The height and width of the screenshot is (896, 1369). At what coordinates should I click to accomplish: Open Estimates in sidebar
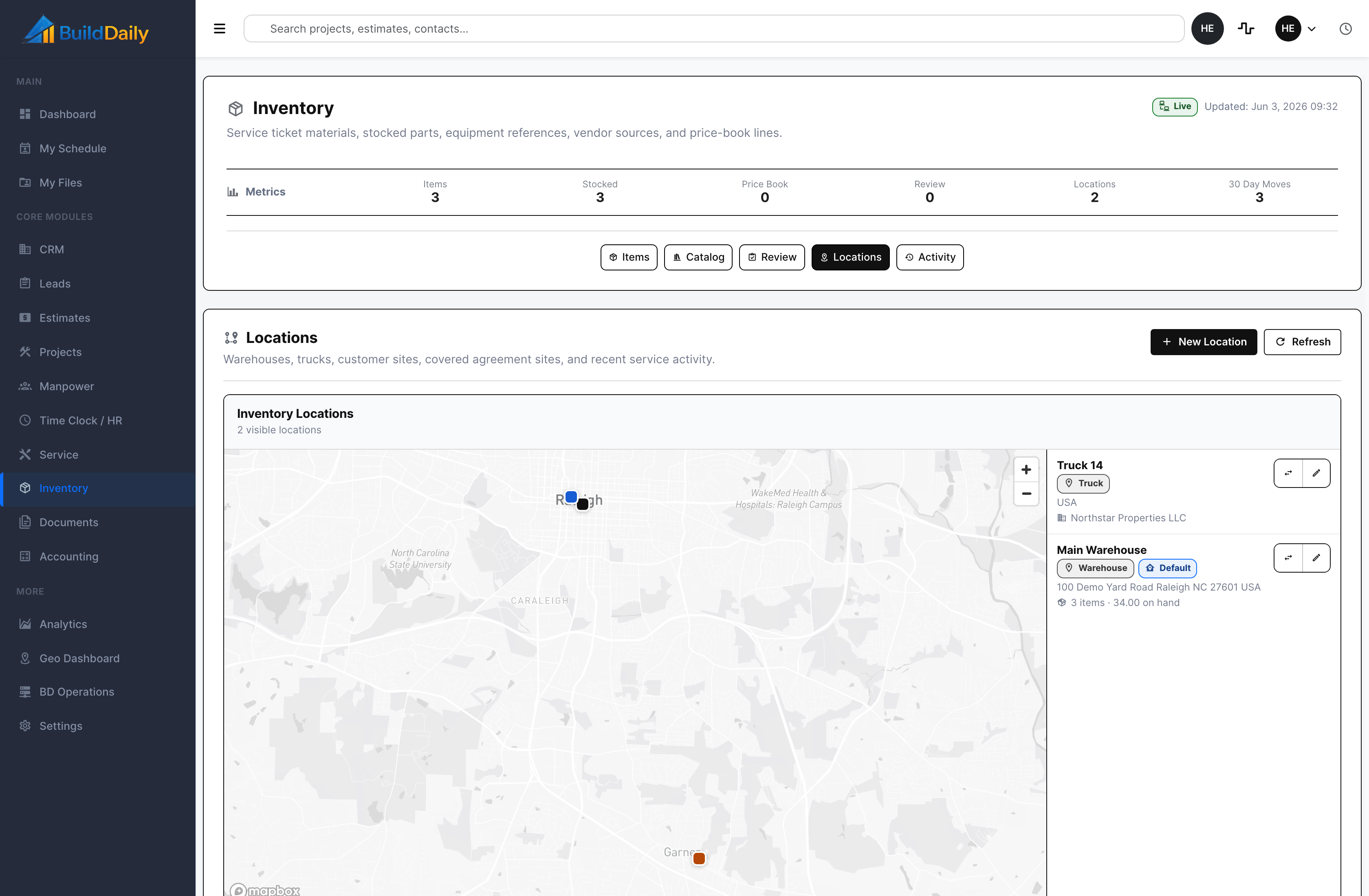pos(98,317)
